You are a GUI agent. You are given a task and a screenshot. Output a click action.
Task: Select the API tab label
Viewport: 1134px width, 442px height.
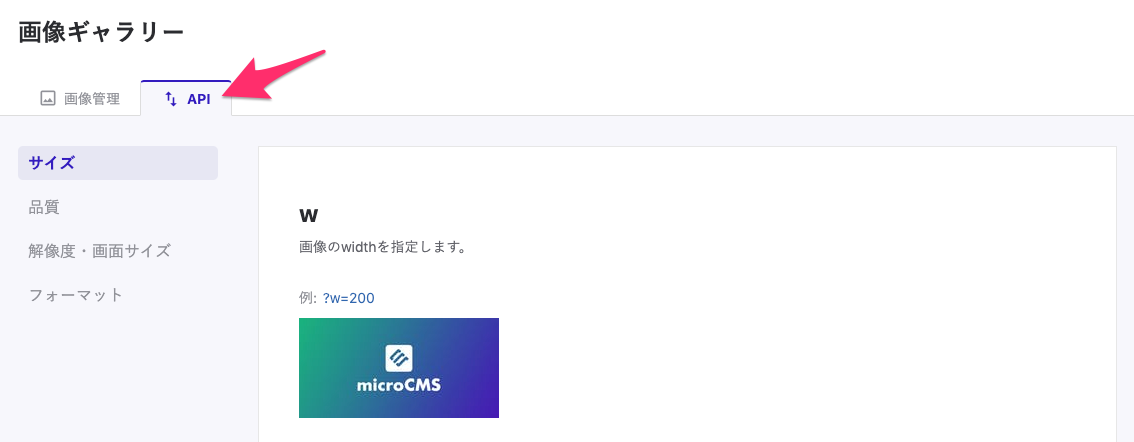(x=199, y=100)
